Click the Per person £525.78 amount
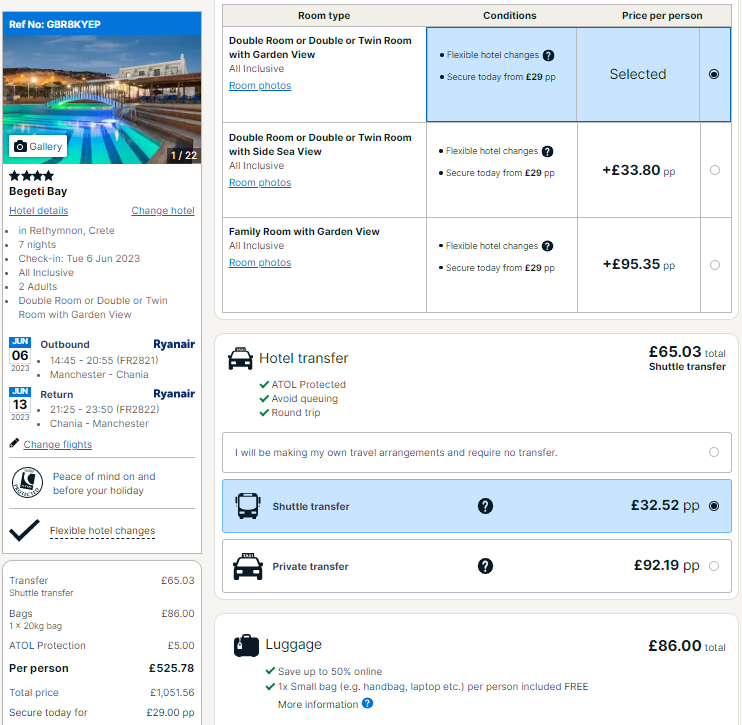Screen dimensions: 742x725 pyautogui.click(x=171, y=668)
